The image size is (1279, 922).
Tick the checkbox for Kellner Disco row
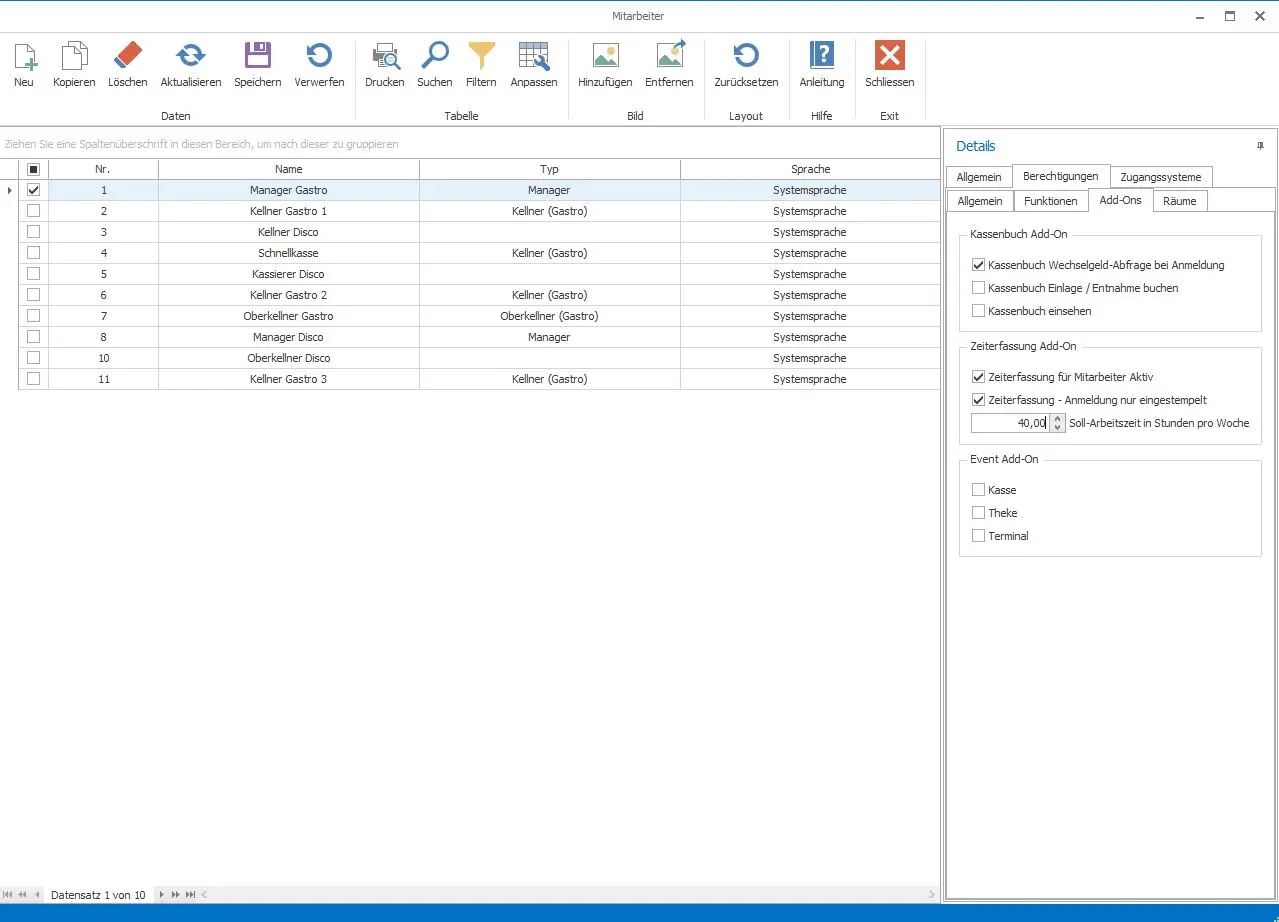coord(34,232)
